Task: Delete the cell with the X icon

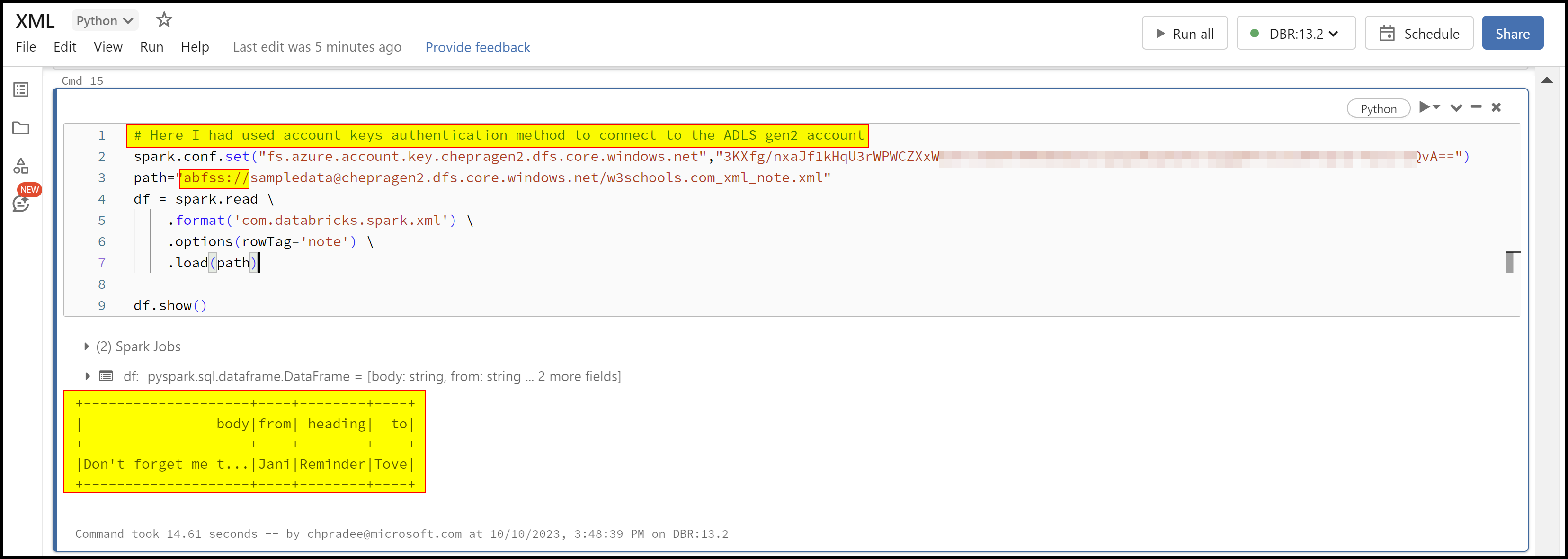Action: point(1496,107)
